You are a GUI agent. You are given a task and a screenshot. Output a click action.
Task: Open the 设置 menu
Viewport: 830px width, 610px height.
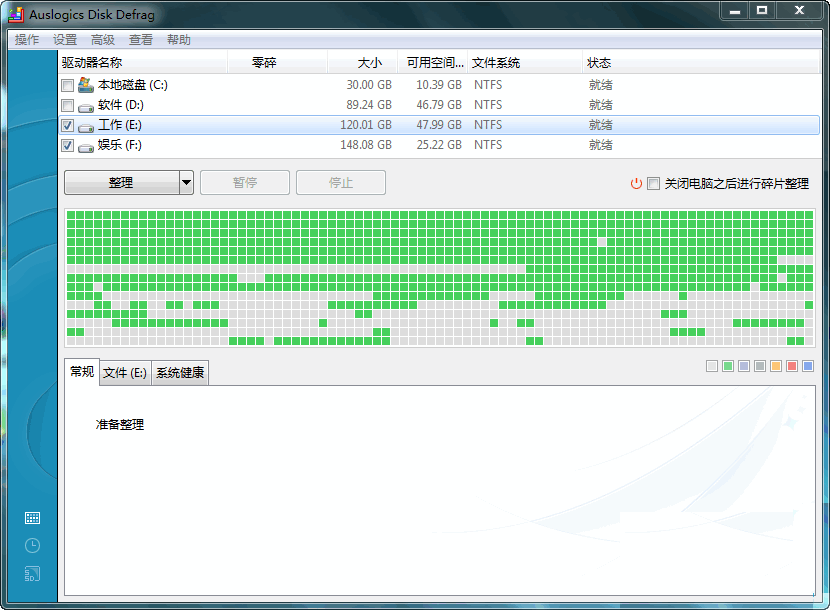[x=65, y=40]
